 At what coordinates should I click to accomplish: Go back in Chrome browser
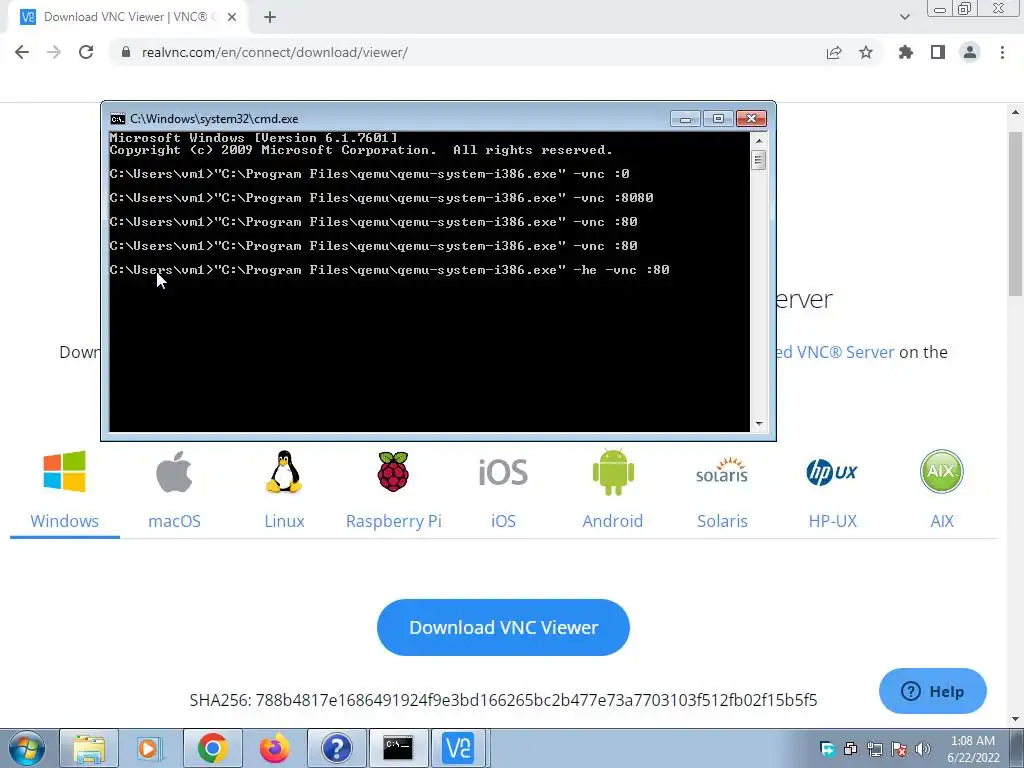click(x=22, y=52)
